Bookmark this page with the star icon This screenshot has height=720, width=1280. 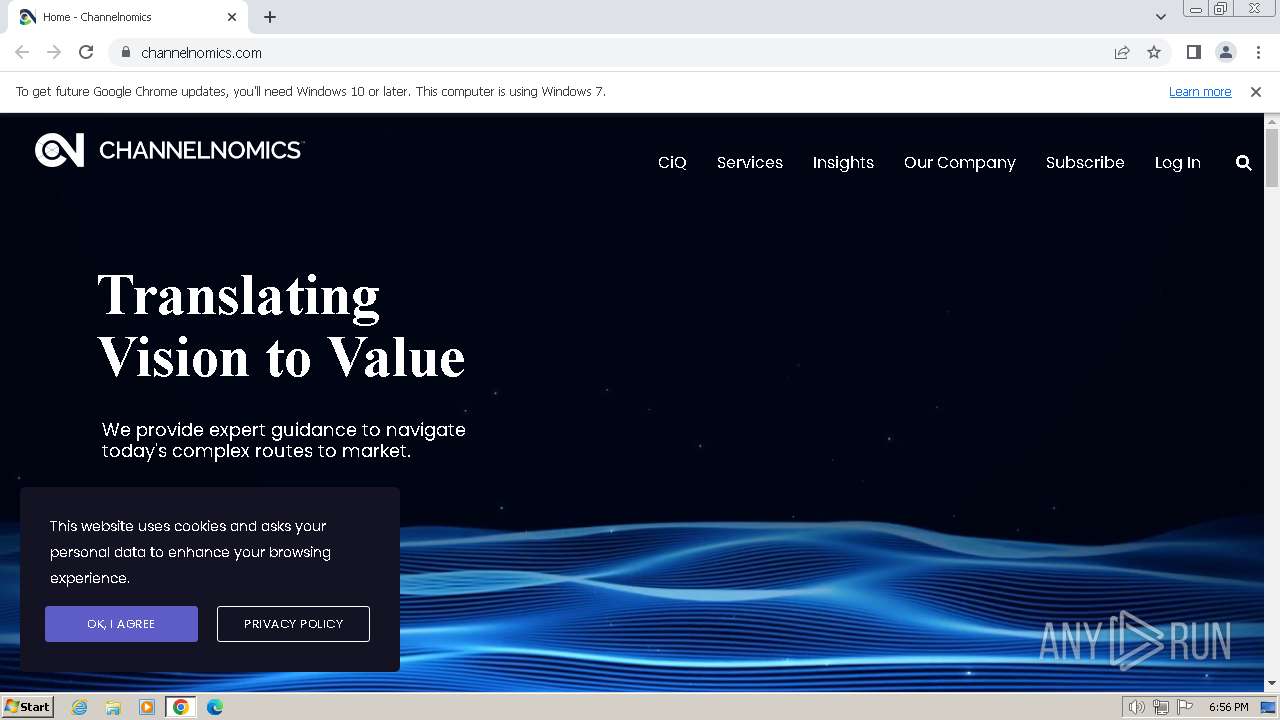[x=1154, y=52]
